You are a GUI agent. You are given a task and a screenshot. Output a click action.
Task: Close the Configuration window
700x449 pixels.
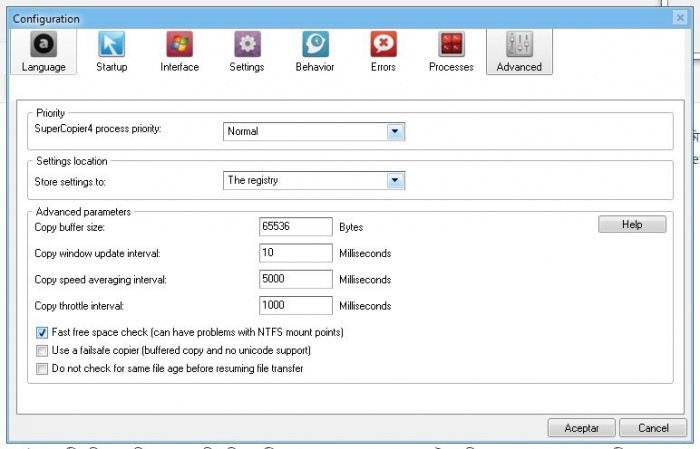coord(680,17)
